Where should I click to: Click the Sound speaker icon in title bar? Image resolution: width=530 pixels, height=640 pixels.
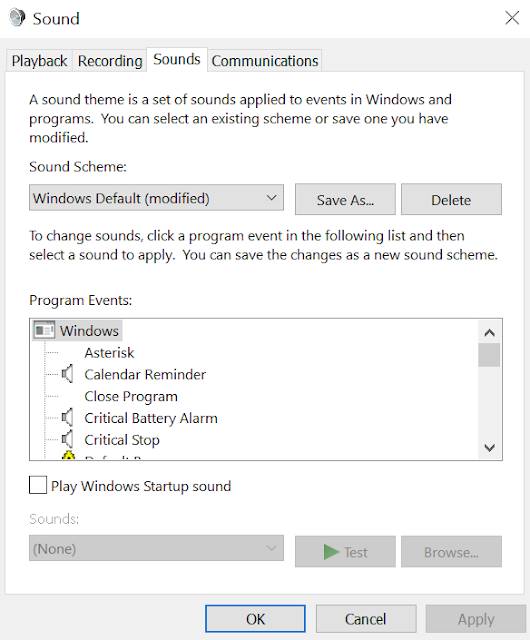(x=17, y=18)
